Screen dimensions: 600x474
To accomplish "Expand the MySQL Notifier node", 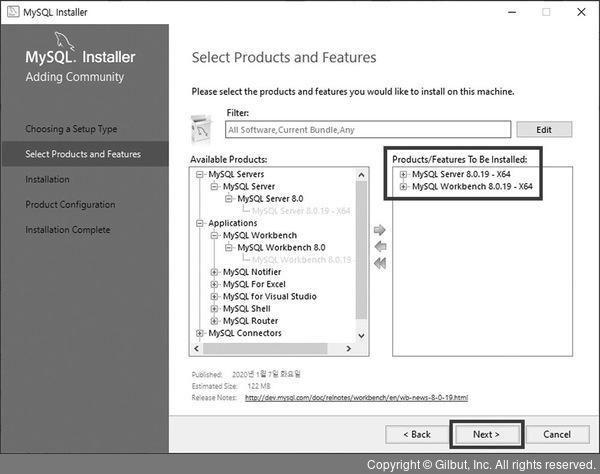I will pyautogui.click(x=214, y=272).
